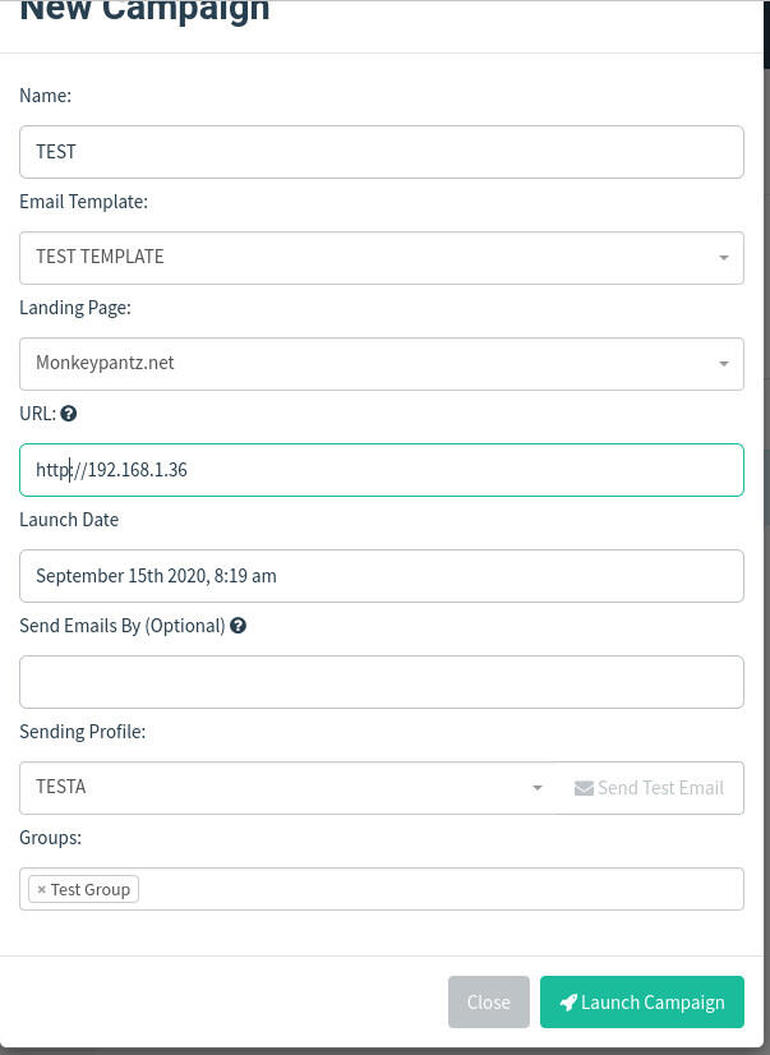
Task: Click the URL help question mark icon
Action: click(68, 413)
